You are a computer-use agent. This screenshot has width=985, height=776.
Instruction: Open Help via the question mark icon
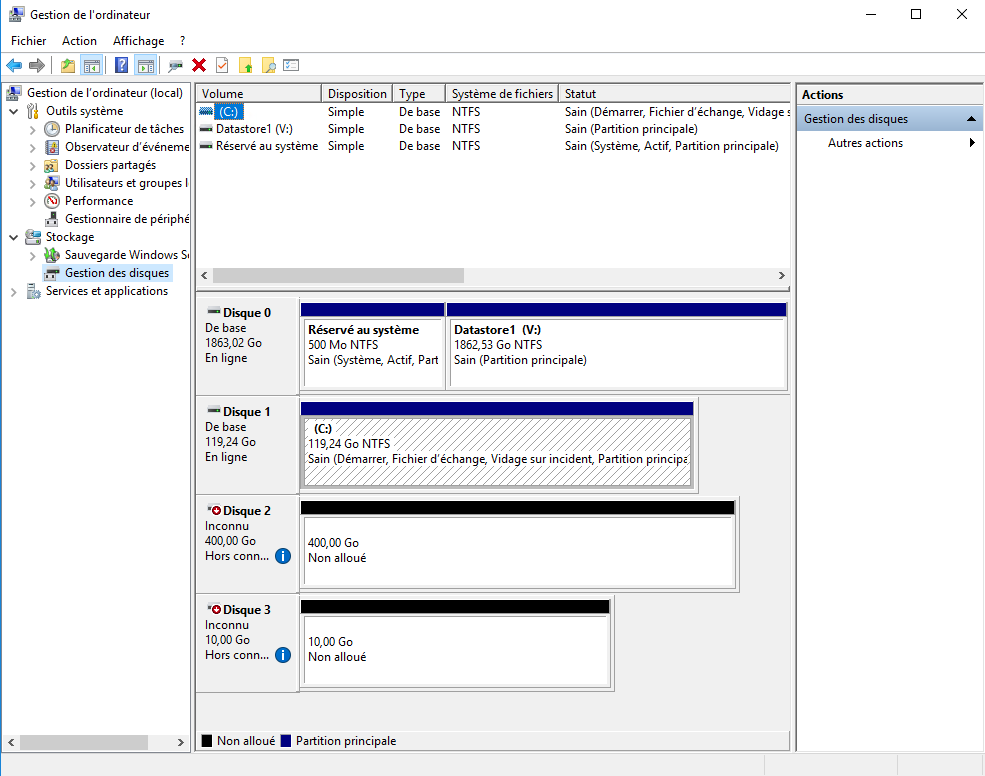tap(120, 65)
